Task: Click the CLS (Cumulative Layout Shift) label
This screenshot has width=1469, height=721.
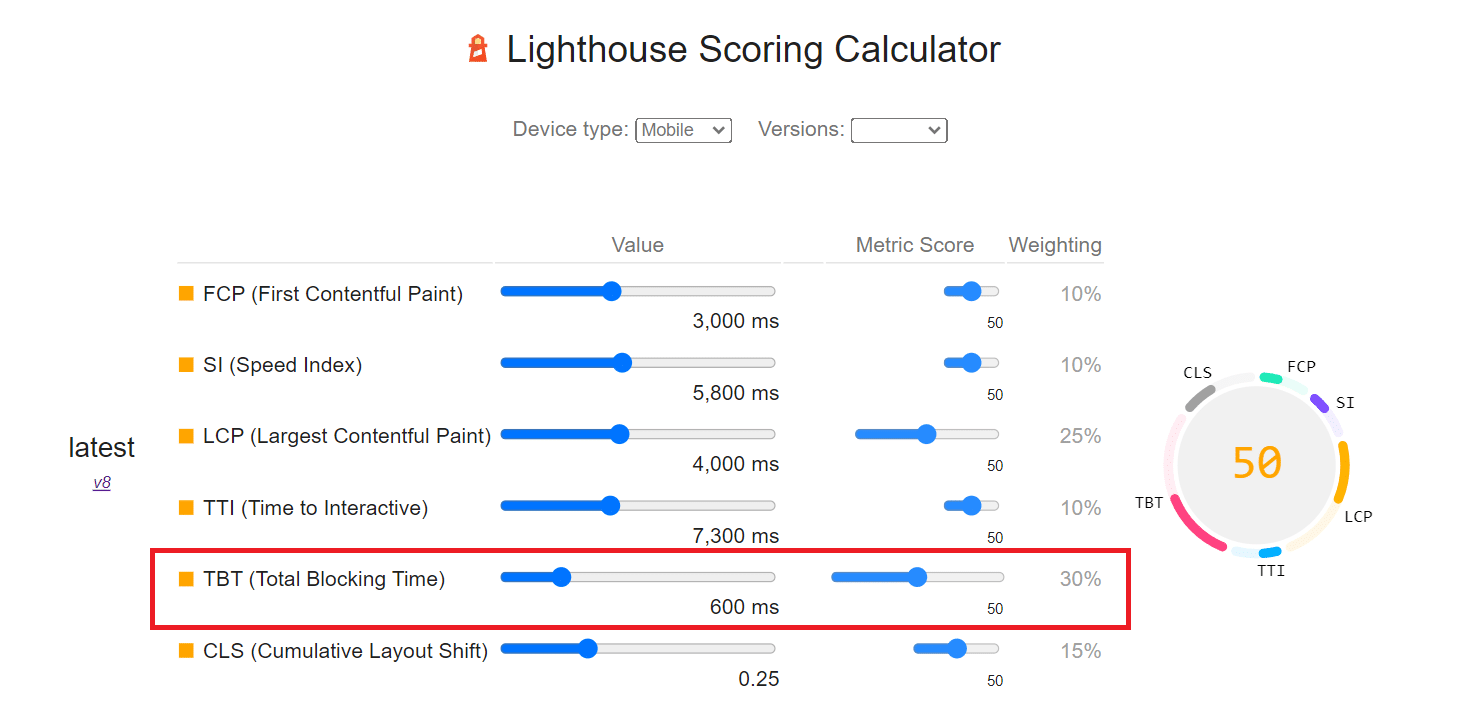Action: click(x=345, y=651)
